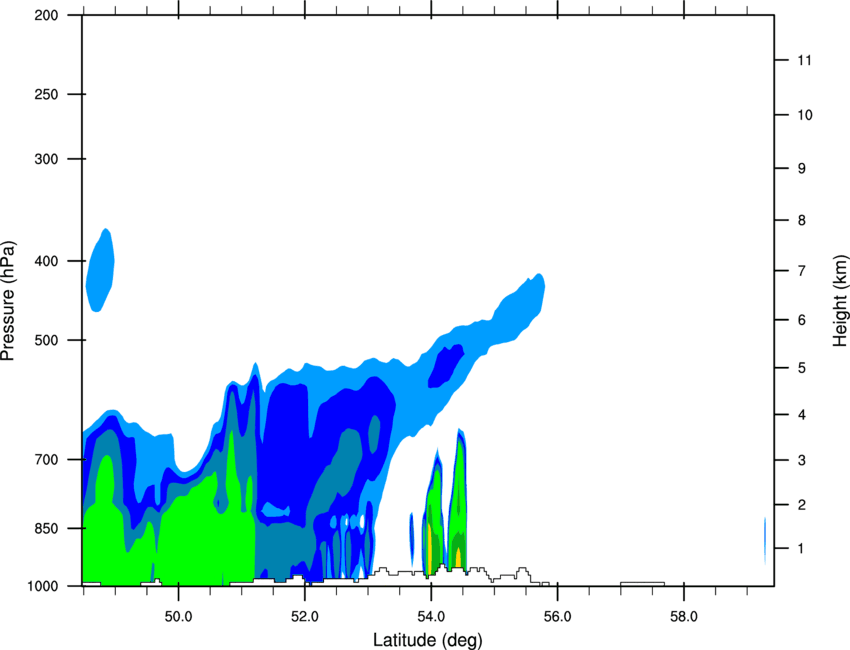
Task: Select the 300 pressure tick label
Action: pyautogui.click(x=46, y=159)
